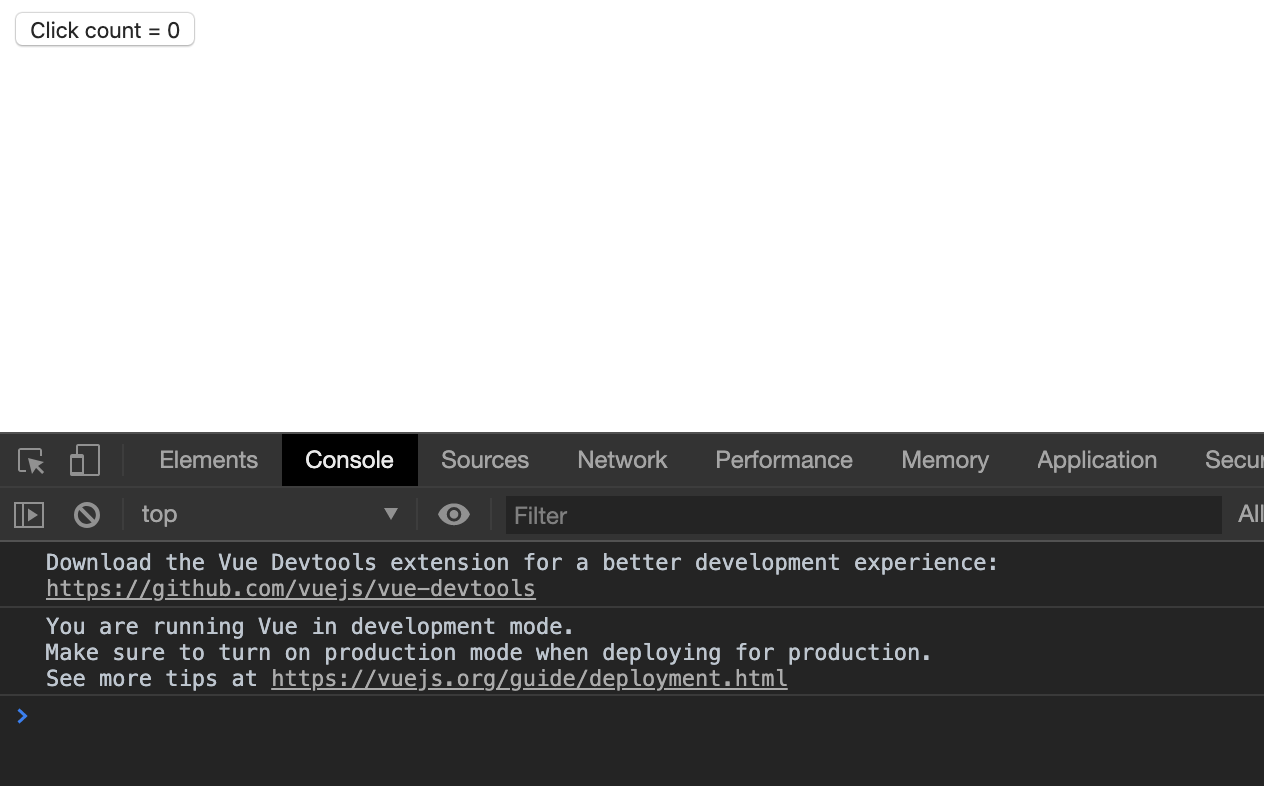Focus the console prompt input line
The image size is (1264, 786).
(640, 717)
